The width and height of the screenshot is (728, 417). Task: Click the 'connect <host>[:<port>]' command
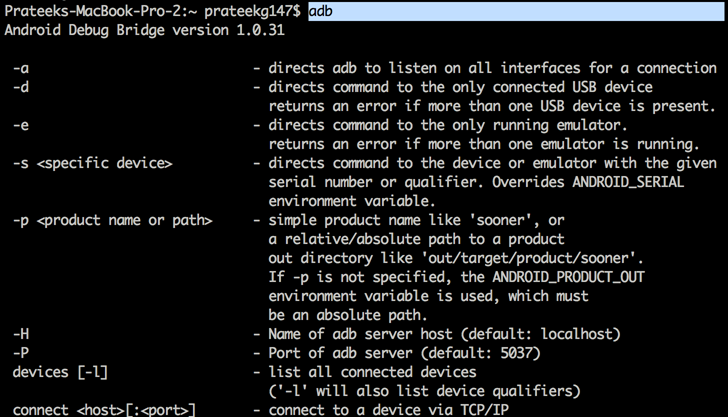point(104,409)
